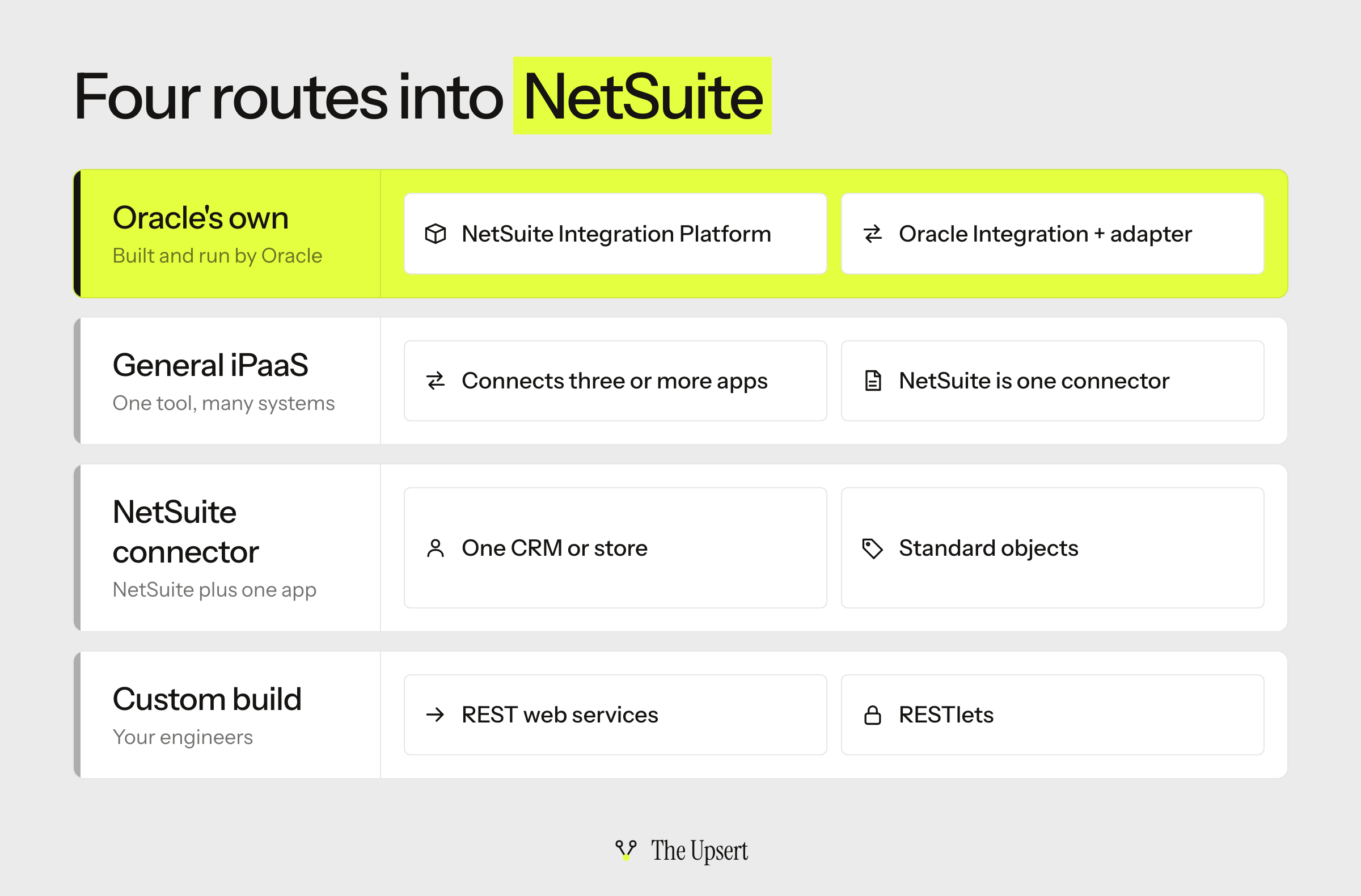Select the Oracle Integration + adapter label
This screenshot has width=1361, height=896.
pyautogui.click(x=1045, y=234)
